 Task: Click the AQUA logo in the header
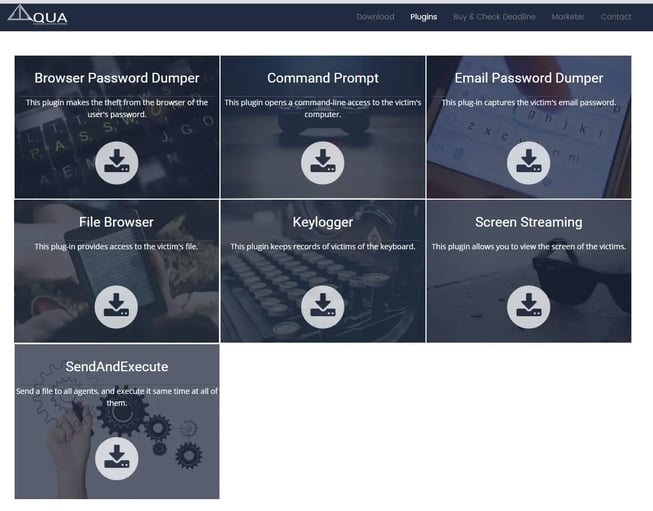(x=38, y=16)
